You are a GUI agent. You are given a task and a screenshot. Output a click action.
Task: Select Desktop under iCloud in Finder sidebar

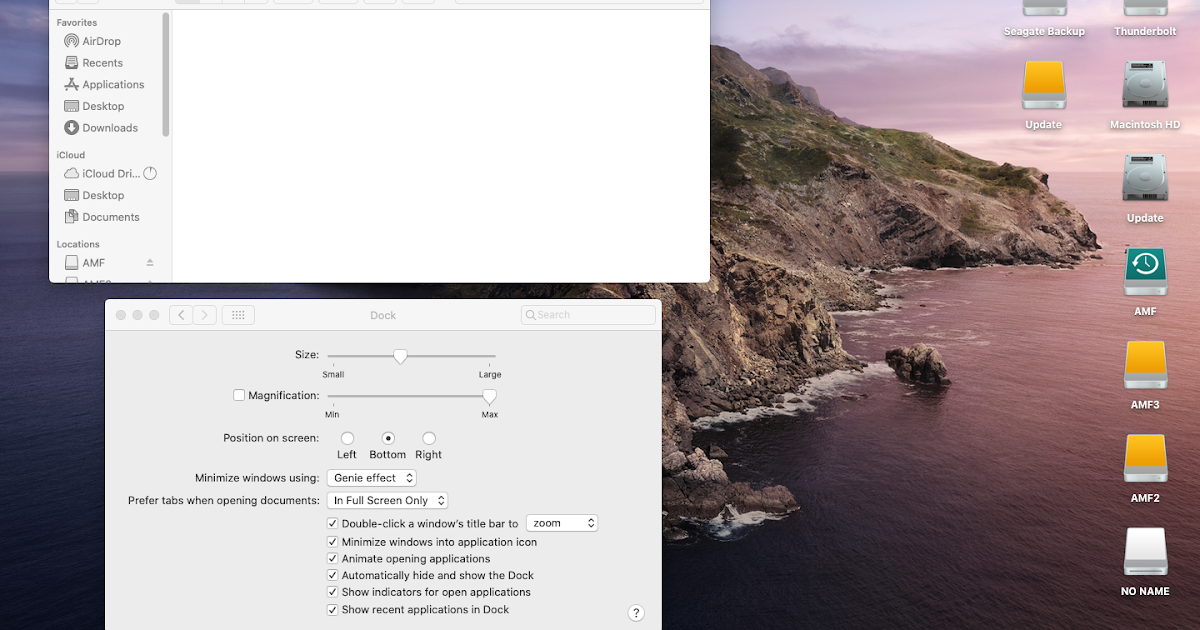coord(94,195)
